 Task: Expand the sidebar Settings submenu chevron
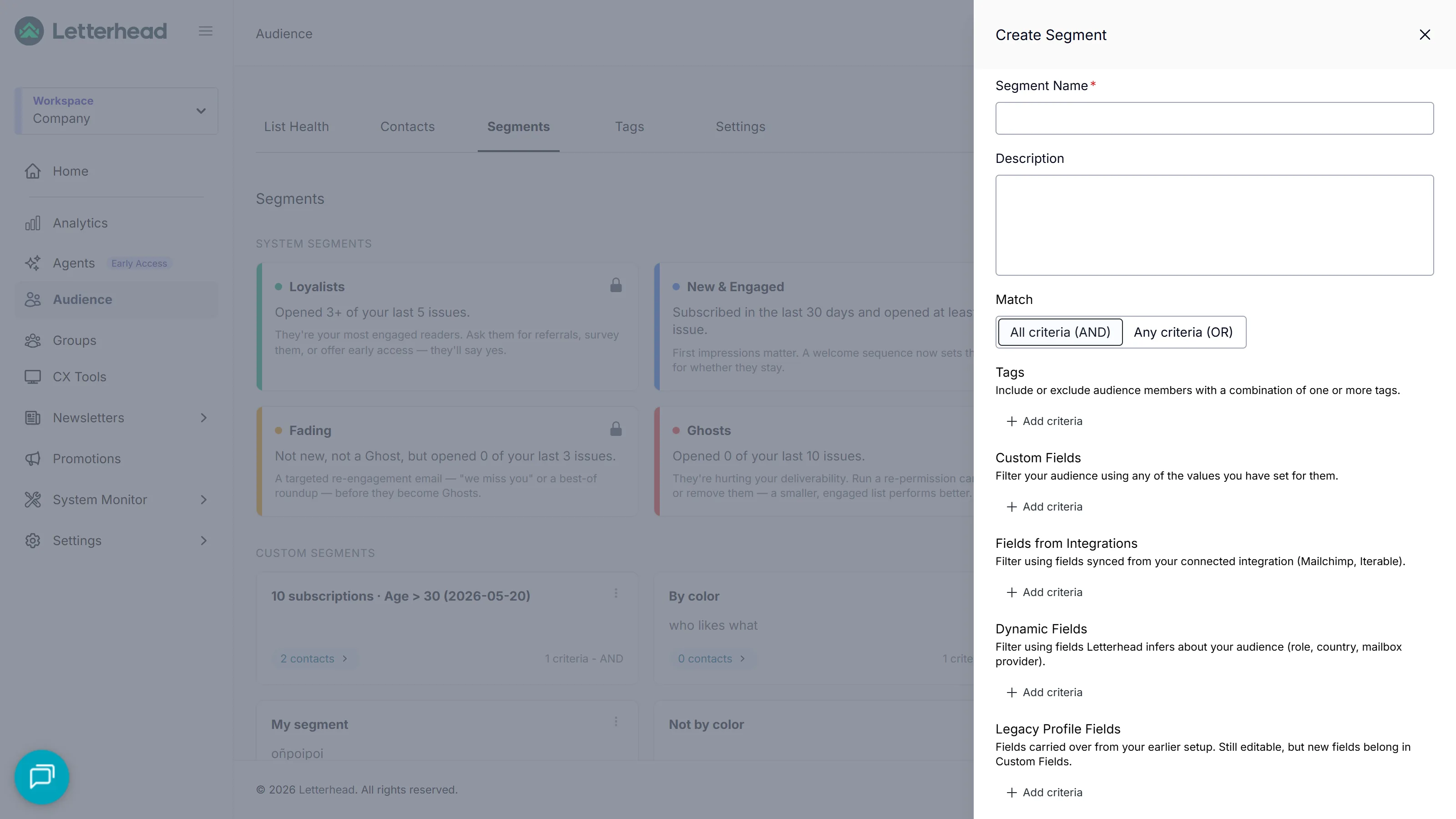tap(203, 541)
